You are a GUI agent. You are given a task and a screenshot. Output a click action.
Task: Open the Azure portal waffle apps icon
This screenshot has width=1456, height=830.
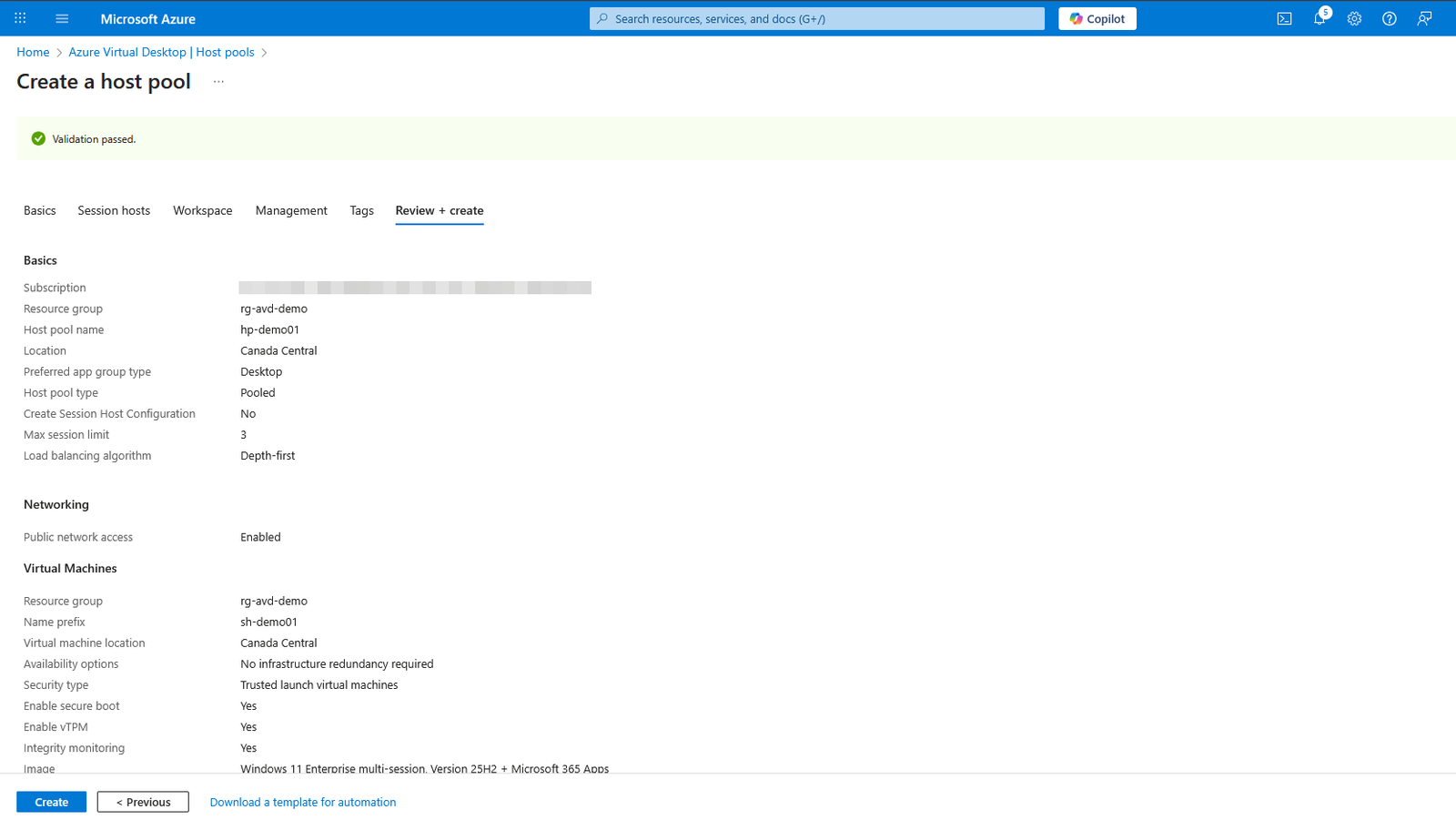pos(20,18)
